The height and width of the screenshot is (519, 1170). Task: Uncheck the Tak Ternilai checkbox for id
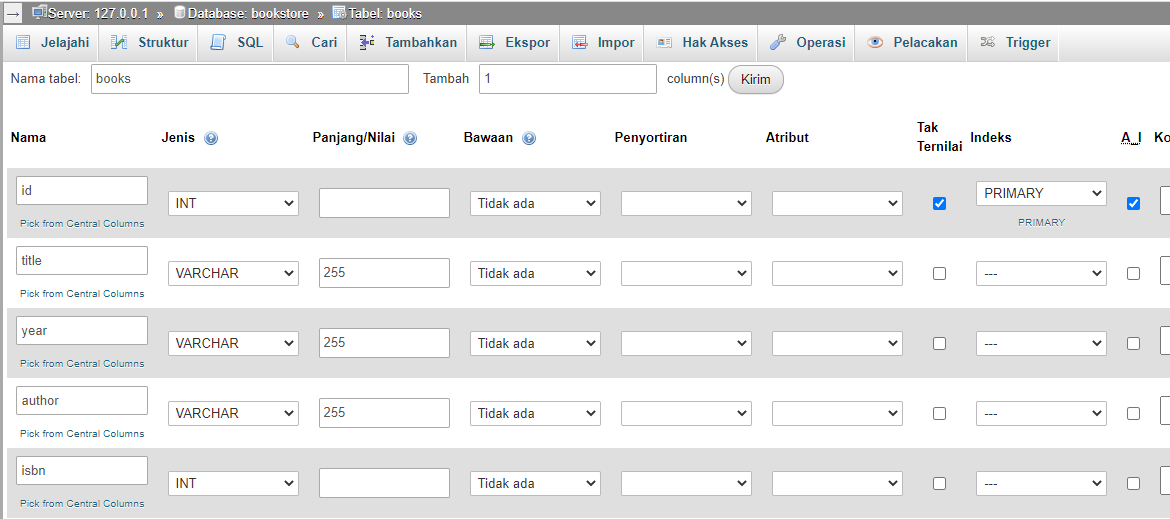(x=939, y=203)
